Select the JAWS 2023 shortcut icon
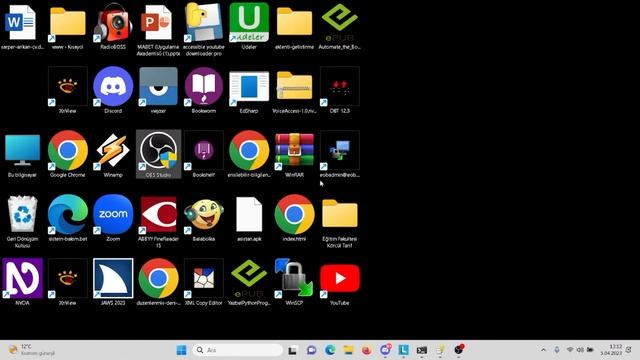This screenshot has height=360, width=640. click(x=113, y=278)
